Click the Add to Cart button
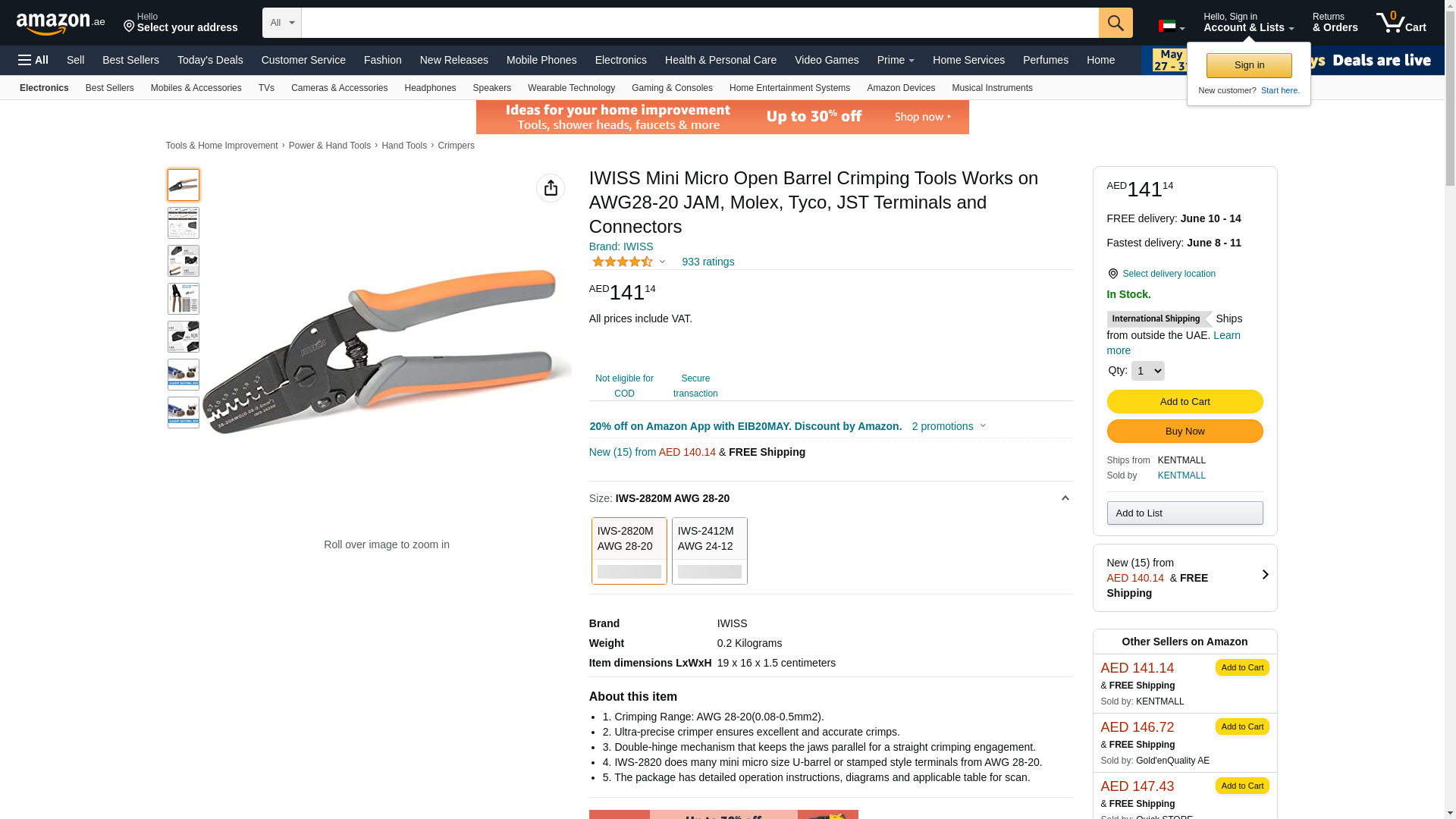This screenshot has width=1456, height=819. [1185, 402]
